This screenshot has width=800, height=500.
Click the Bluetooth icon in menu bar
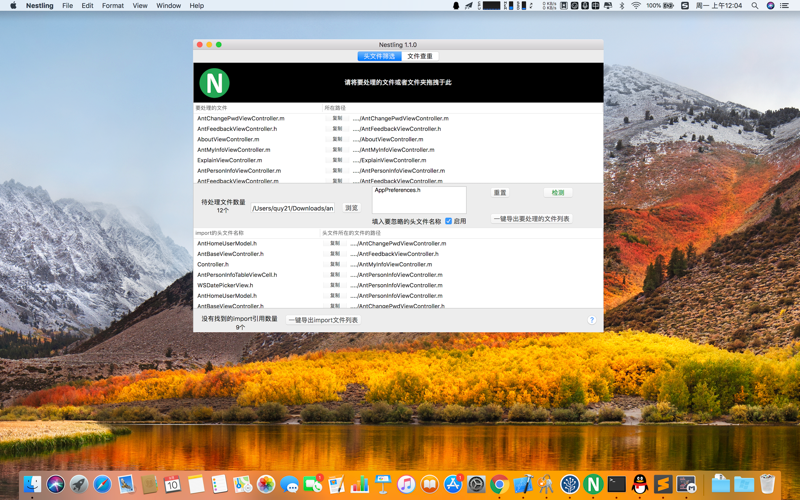point(622,6)
